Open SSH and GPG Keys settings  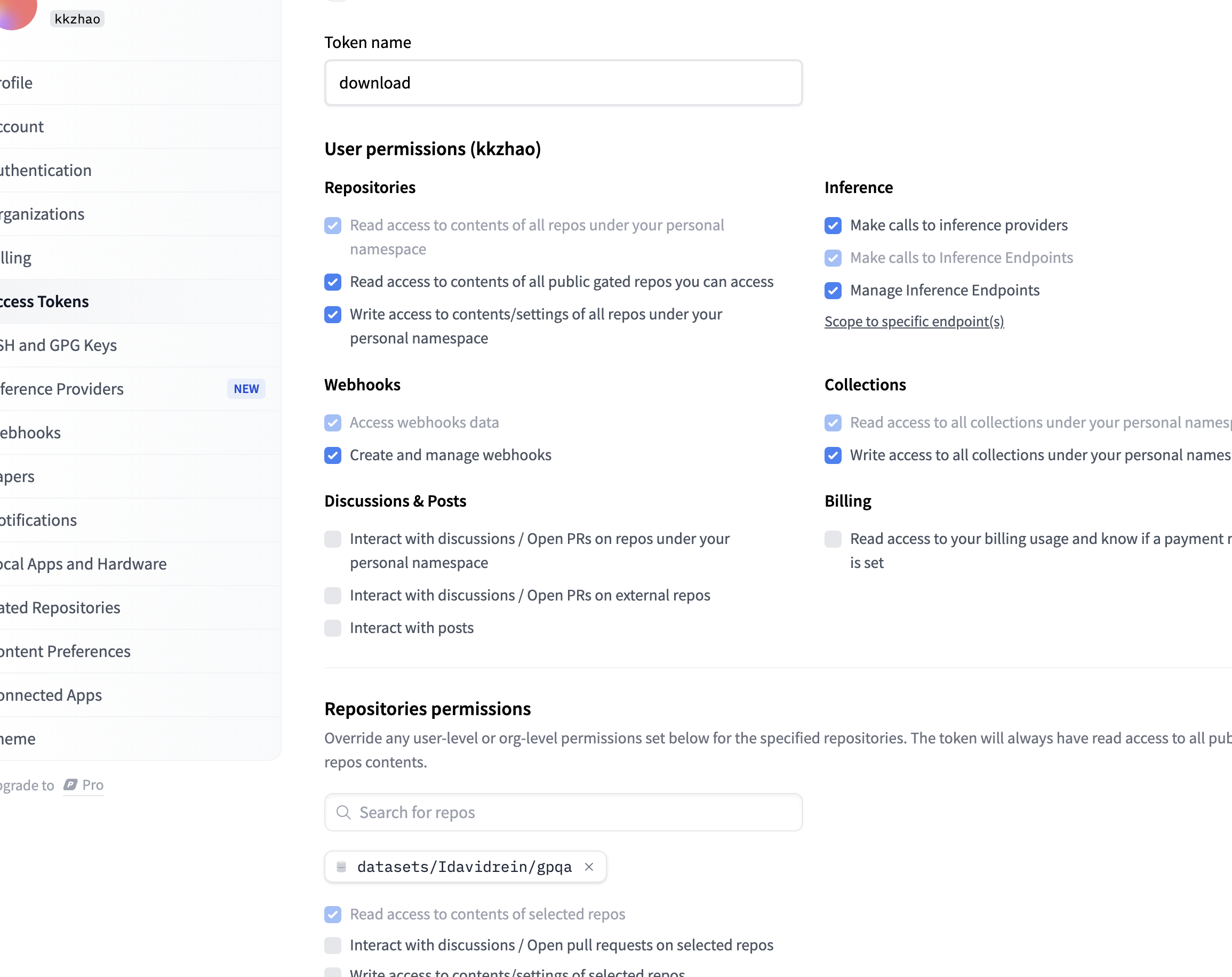(x=58, y=345)
